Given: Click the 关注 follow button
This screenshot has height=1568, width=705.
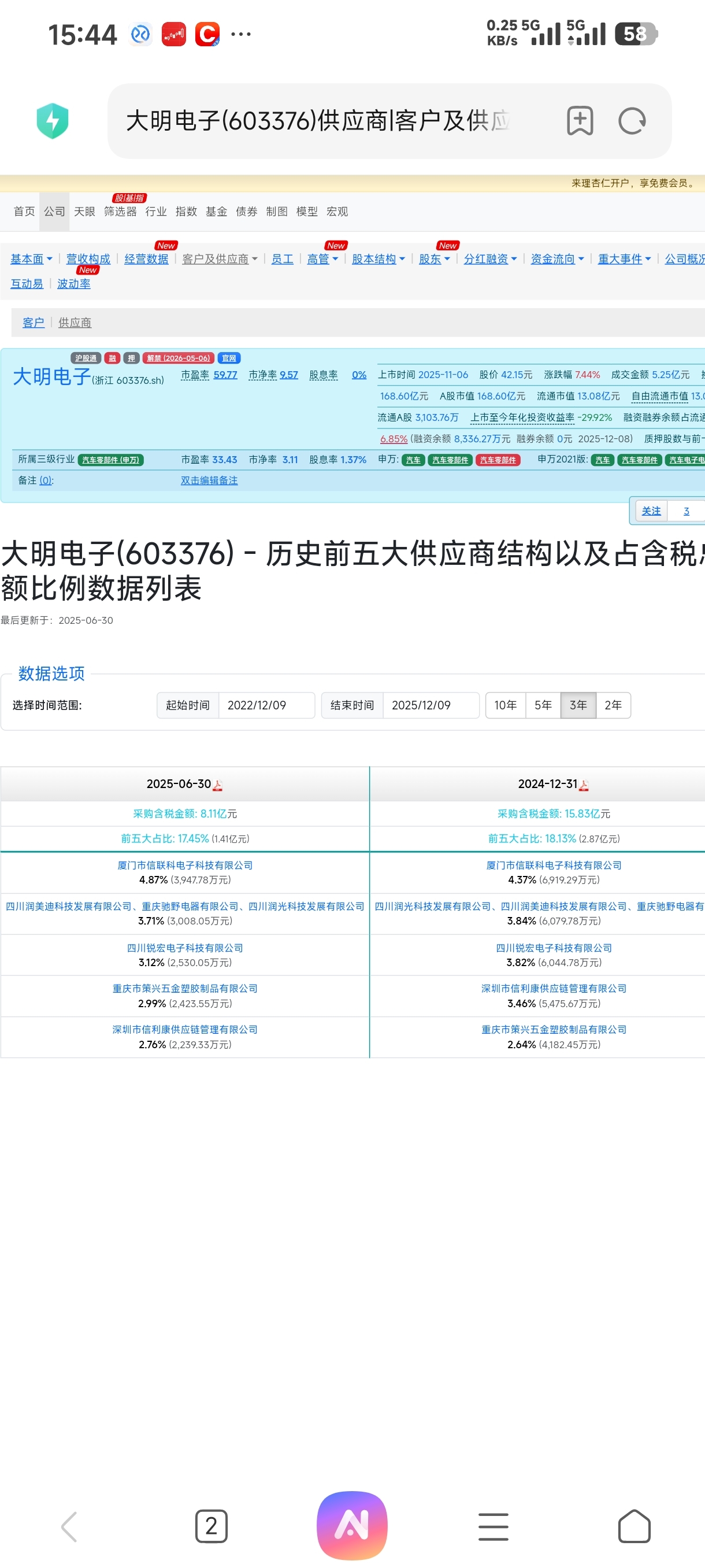Looking at the screenshot, I should pyautogui.click(x=651, y=511).
